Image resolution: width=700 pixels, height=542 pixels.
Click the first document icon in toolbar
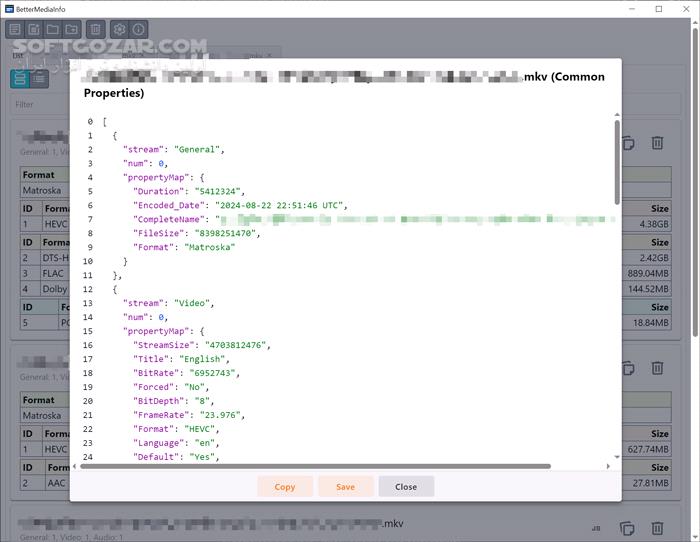click(15, 30)
